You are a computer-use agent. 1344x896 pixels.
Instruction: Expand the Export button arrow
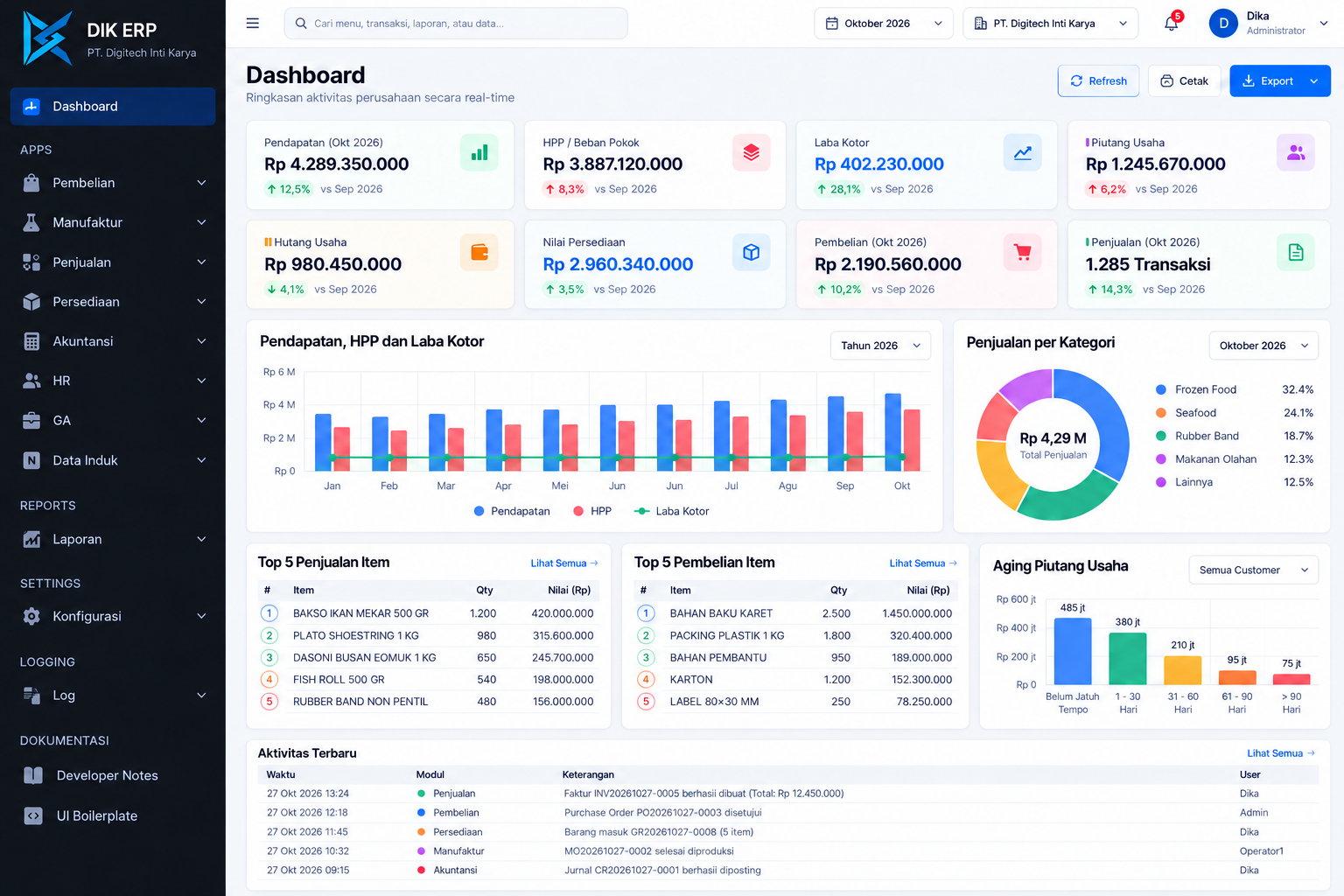[x=1313, y=81]
